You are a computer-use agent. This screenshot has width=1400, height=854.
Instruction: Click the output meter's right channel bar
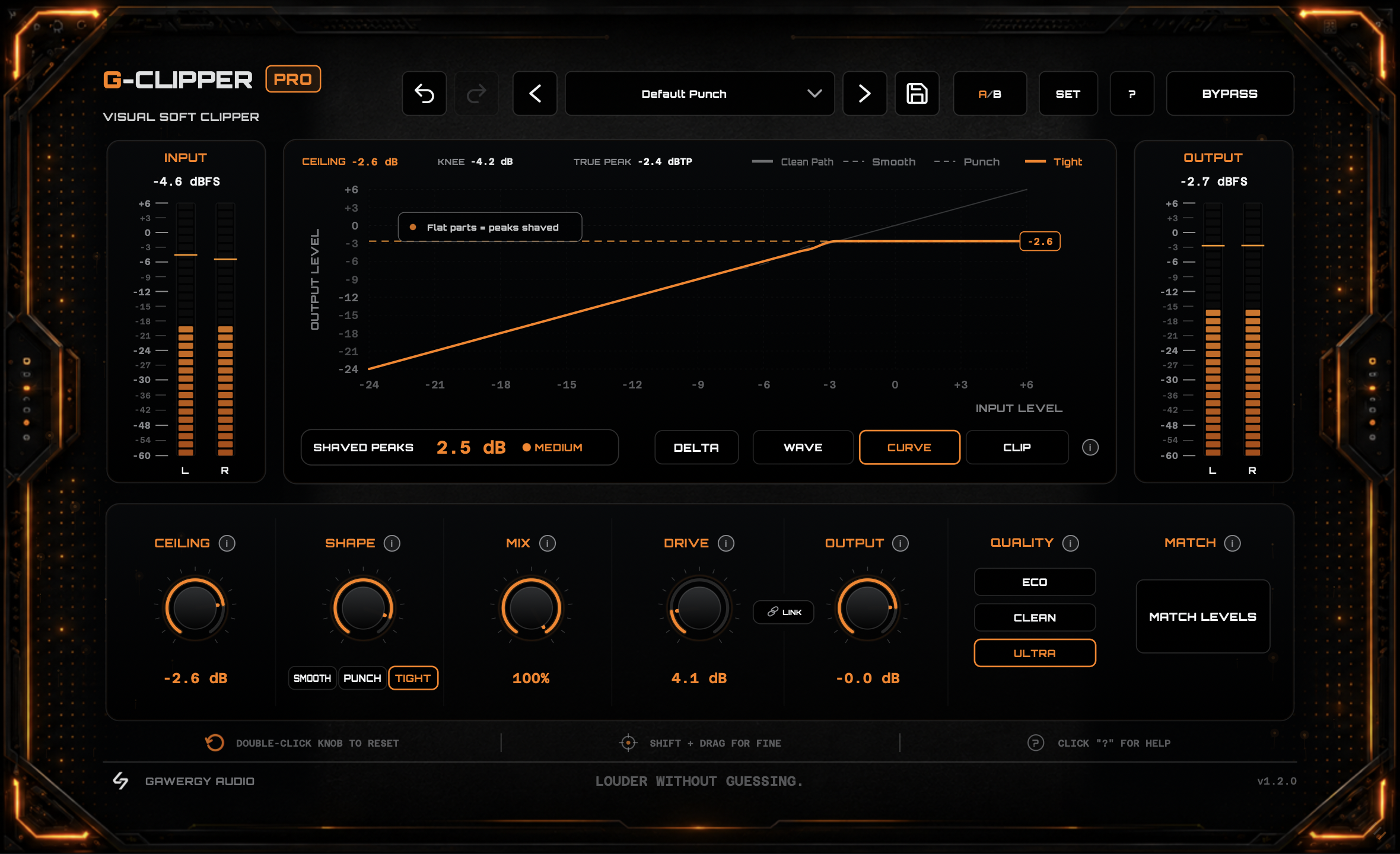click(x=1253, y=329)
